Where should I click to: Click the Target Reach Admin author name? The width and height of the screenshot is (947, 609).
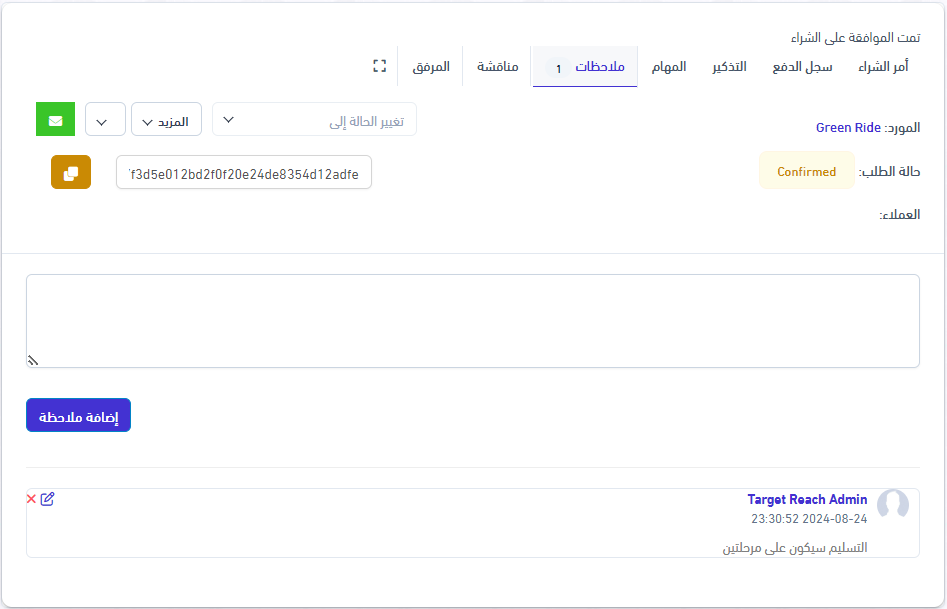click(x=807, y=499)
